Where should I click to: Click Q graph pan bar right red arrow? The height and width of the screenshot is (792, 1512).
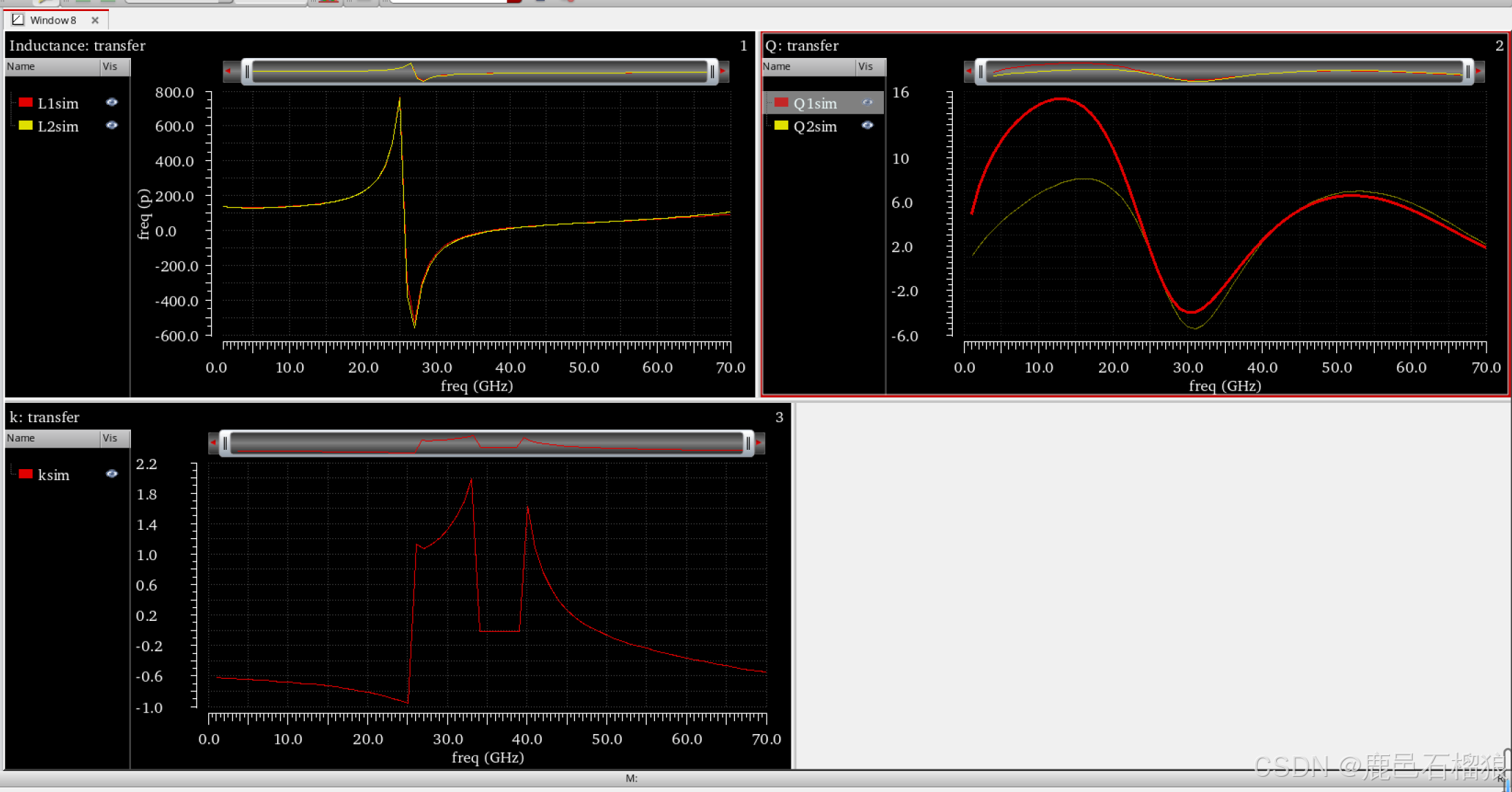(x=1478, y=70)
